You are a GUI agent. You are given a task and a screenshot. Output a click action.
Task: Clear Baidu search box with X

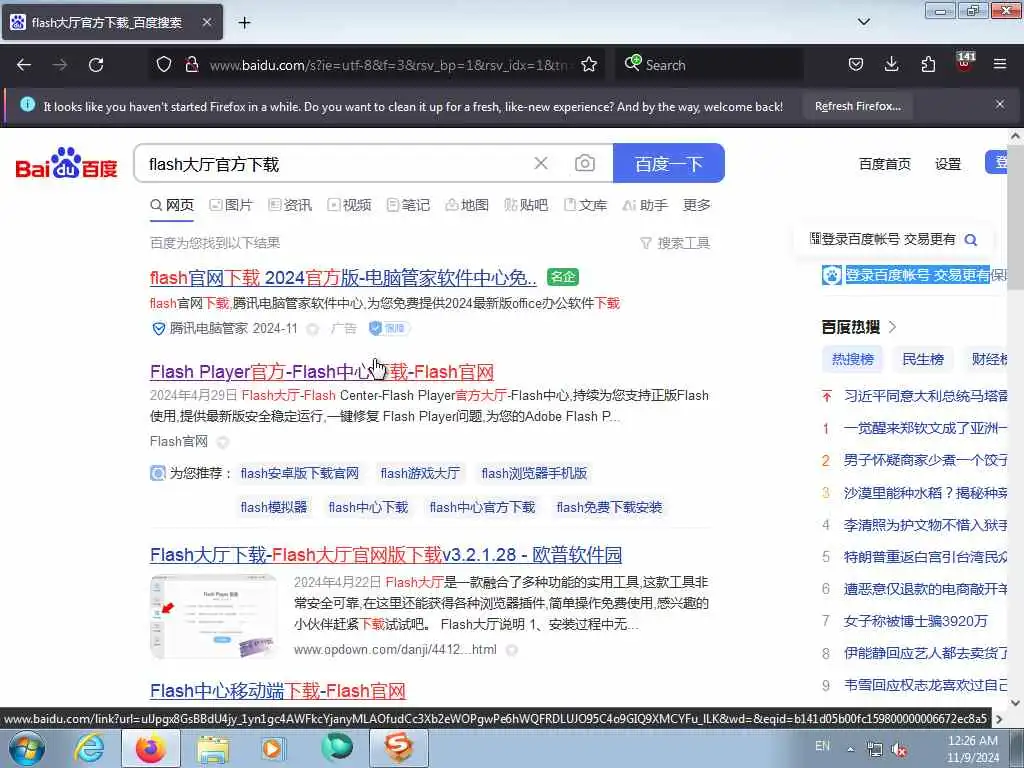(541, 163)
